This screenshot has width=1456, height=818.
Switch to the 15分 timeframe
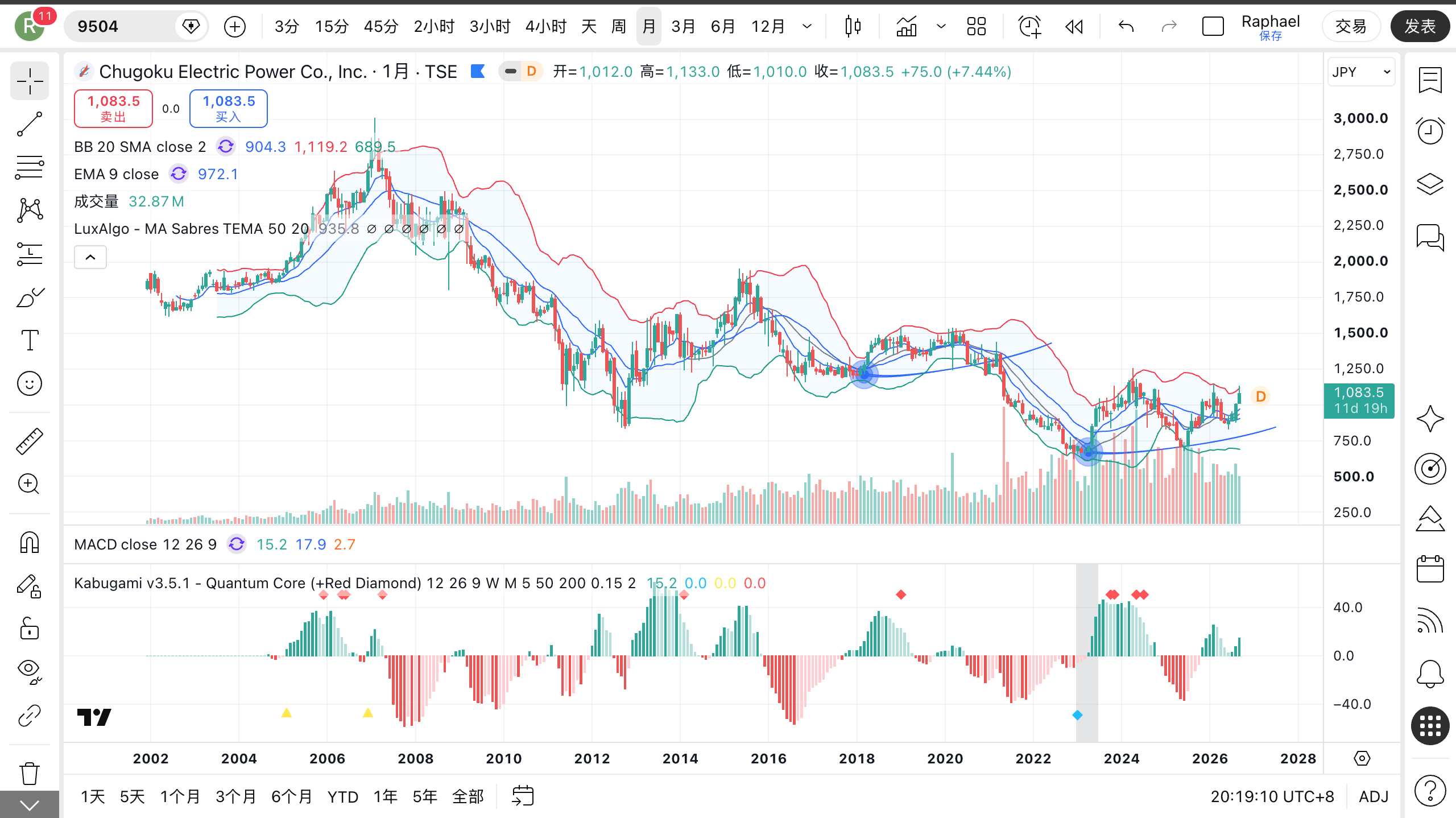pos(332,27)
